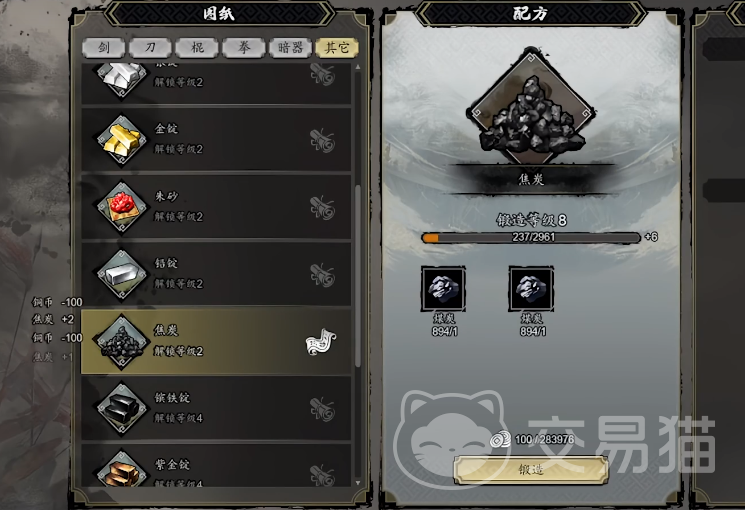Click the 锻造 forge button
The image size is (745, 510).
531,470
